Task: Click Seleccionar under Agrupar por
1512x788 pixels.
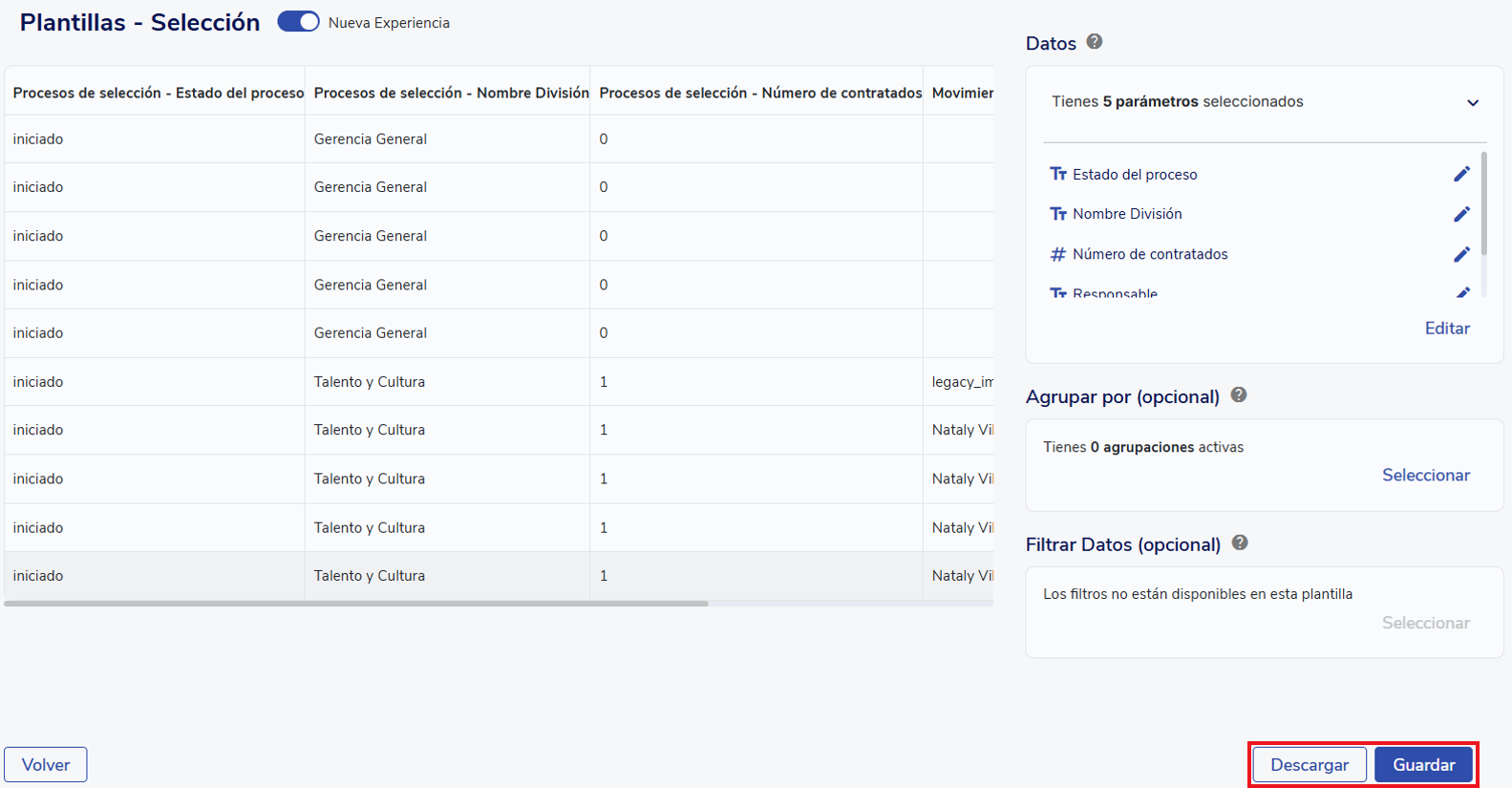Action: 1425,475
